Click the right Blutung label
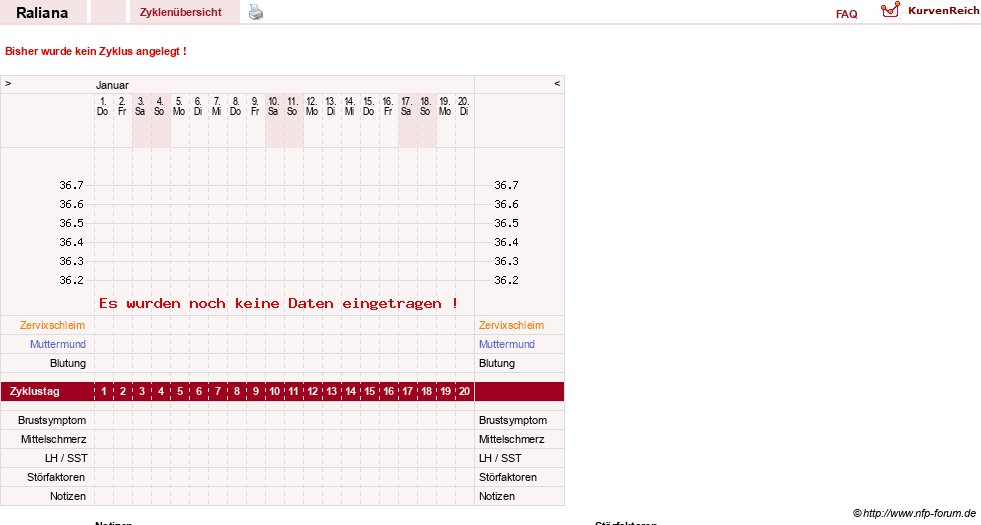This screenshot has width=981, height=525. [497, 364]
